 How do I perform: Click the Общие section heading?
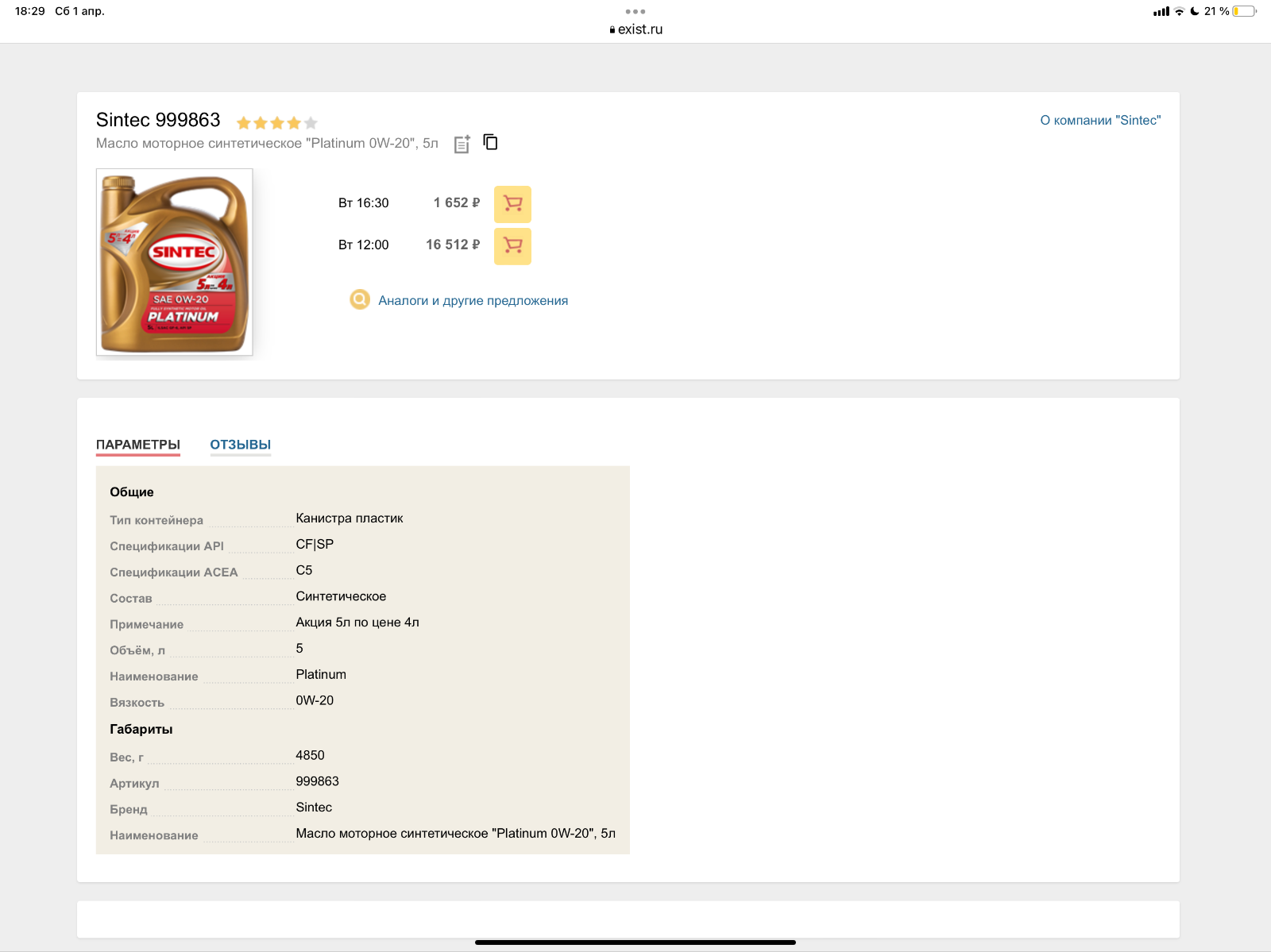(x=132, y=492)
